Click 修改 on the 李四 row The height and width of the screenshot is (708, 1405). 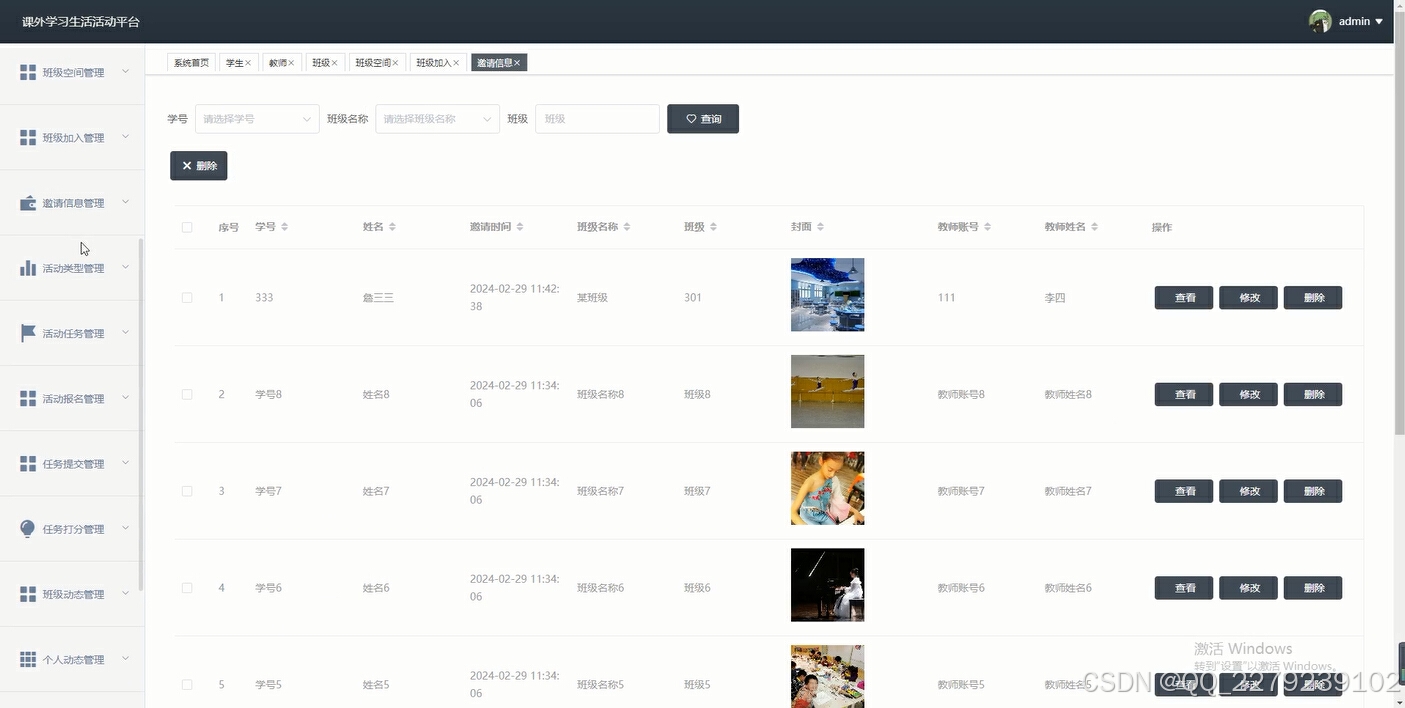[x=1247, y=297]
